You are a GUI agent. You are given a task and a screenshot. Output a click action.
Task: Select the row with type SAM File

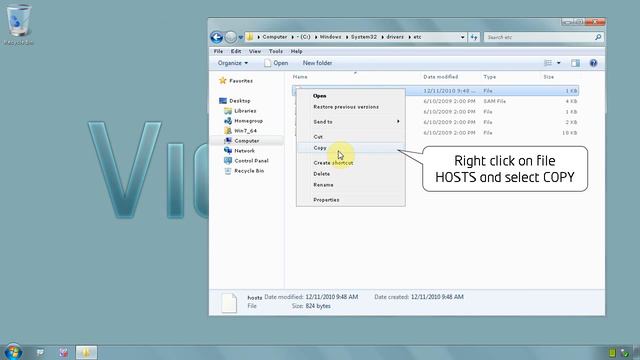pyautogui.click(x=436, y=101)
